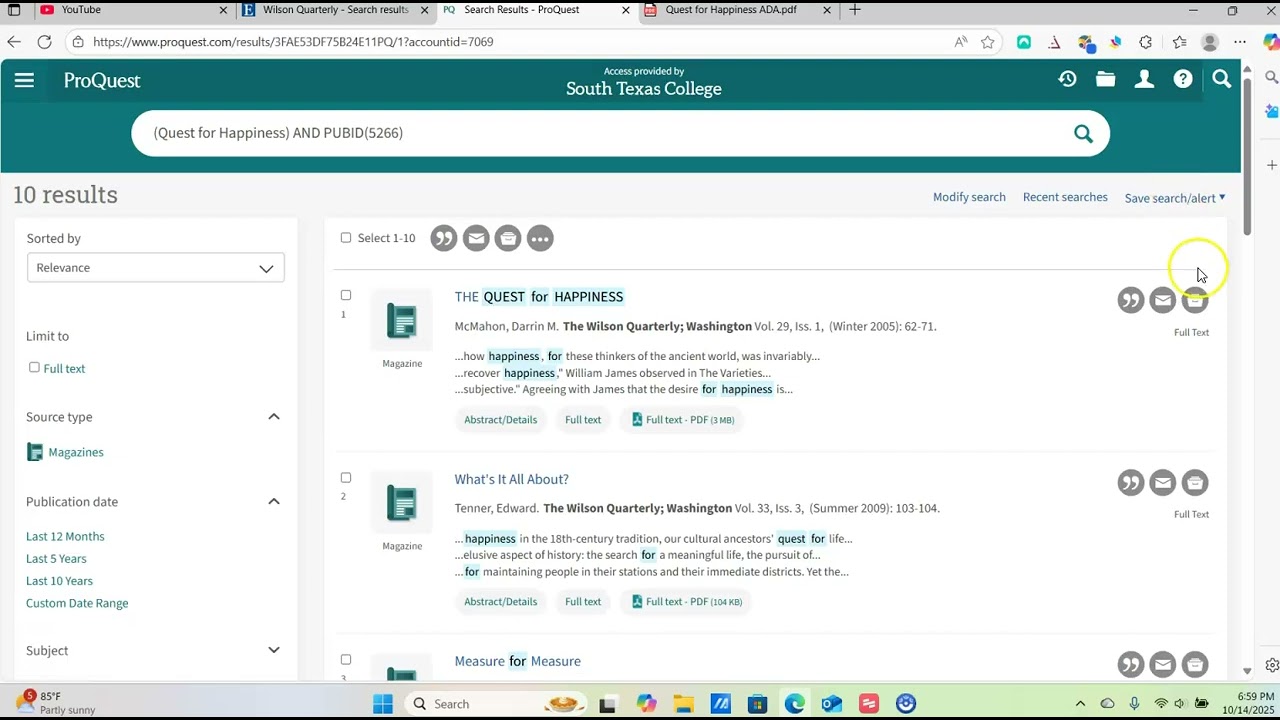Email The Quest for Happiness article
Viewport: 1280px width, 720px height.
coord(1163,300)
